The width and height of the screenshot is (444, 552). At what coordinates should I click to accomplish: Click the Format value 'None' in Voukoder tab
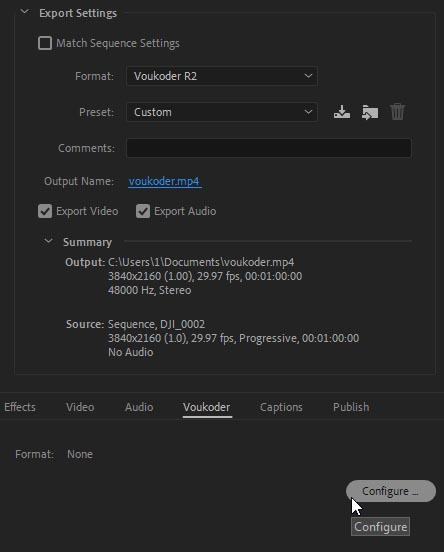(80, 454)
